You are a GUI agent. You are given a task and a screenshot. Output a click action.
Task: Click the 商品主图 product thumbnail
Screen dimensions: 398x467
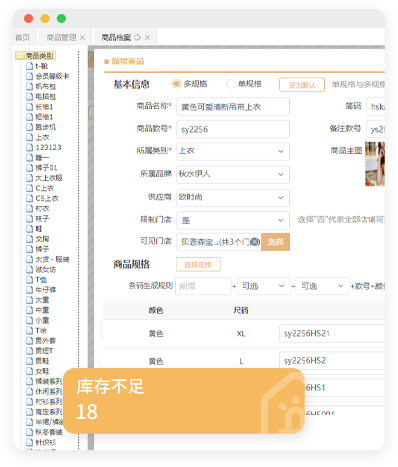375,164
